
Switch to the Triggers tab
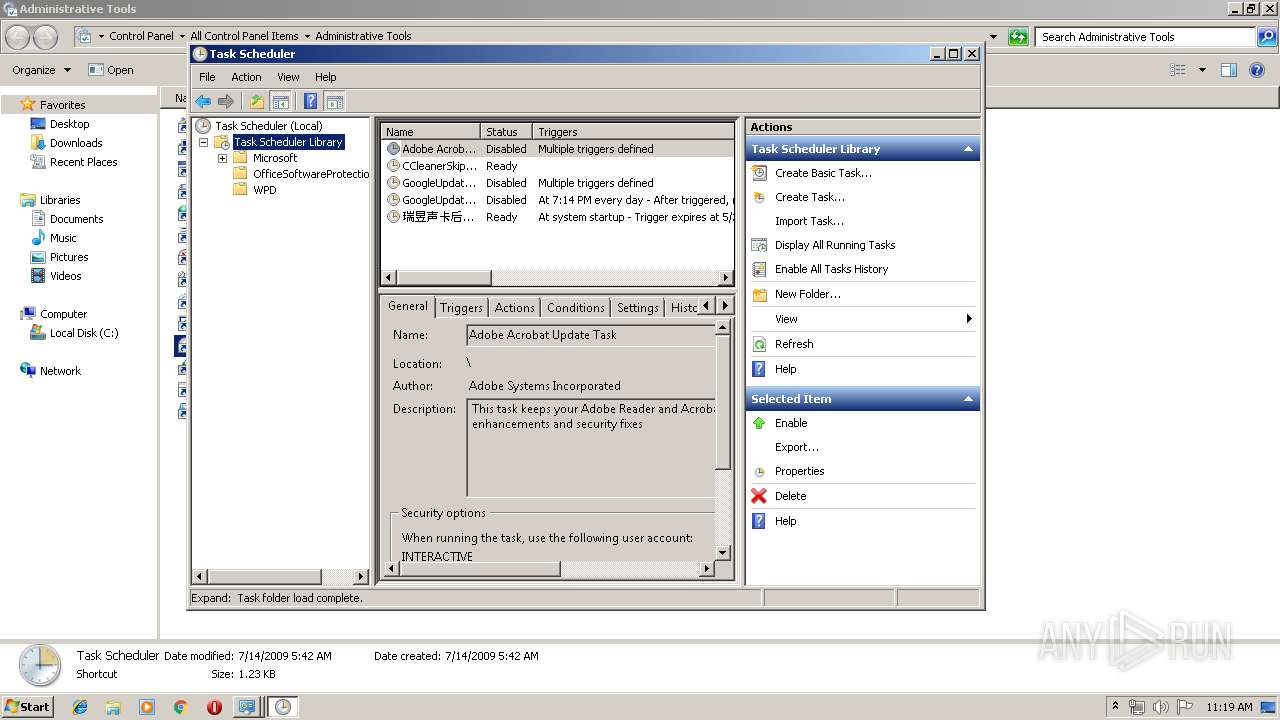(461, 308)
